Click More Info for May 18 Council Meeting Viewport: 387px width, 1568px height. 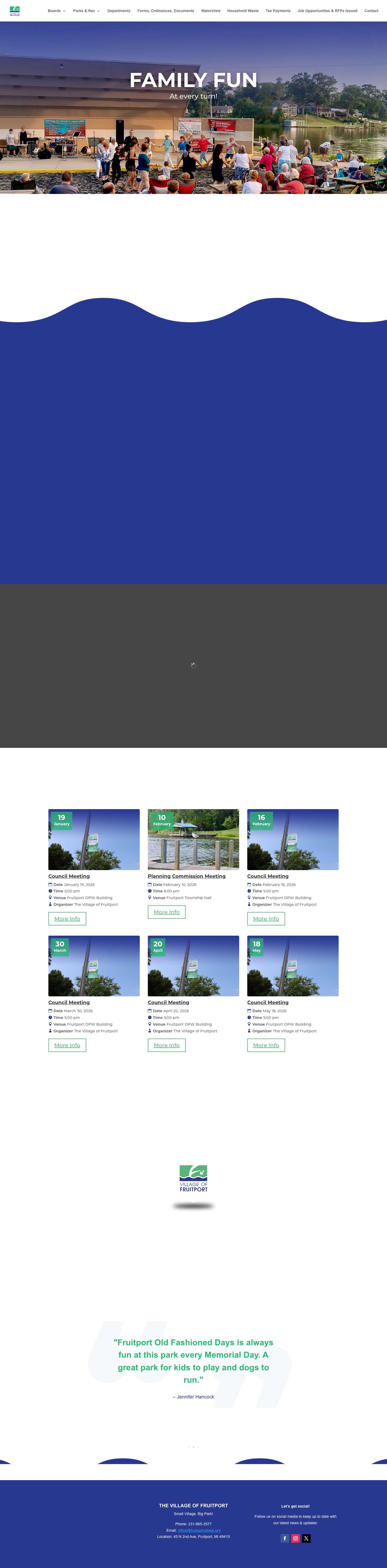pyautogui.click(x=266, y=1045)
